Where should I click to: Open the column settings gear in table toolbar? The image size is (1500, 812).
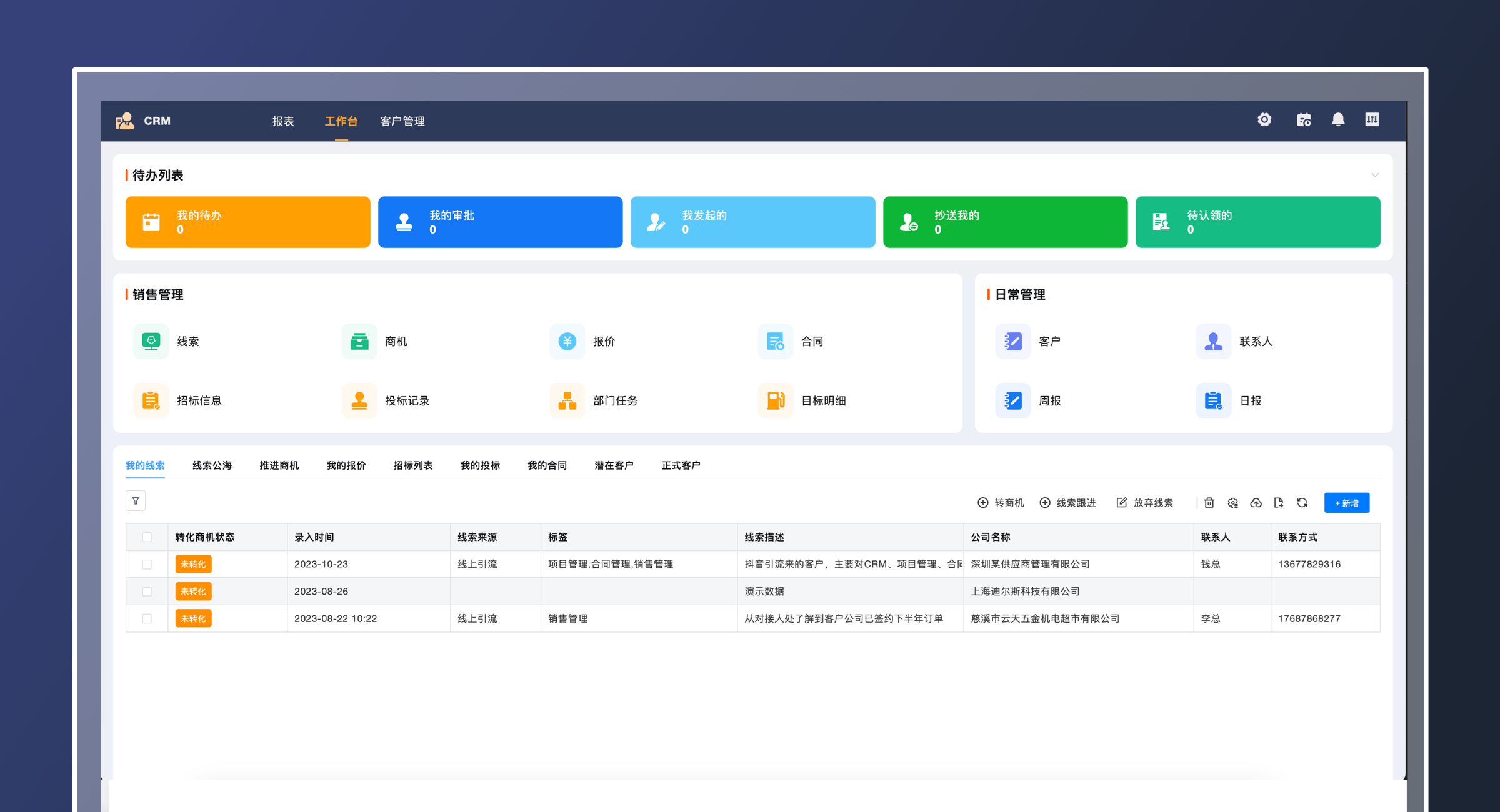tap(1232, 503)
